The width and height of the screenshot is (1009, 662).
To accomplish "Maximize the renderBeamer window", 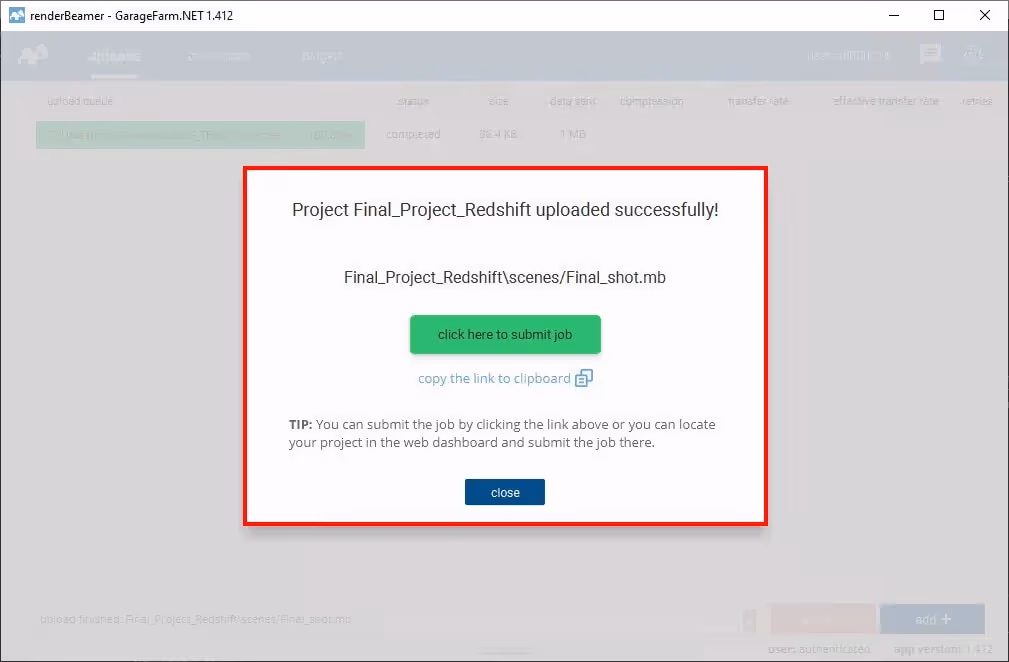I will [x=939, y=15].
